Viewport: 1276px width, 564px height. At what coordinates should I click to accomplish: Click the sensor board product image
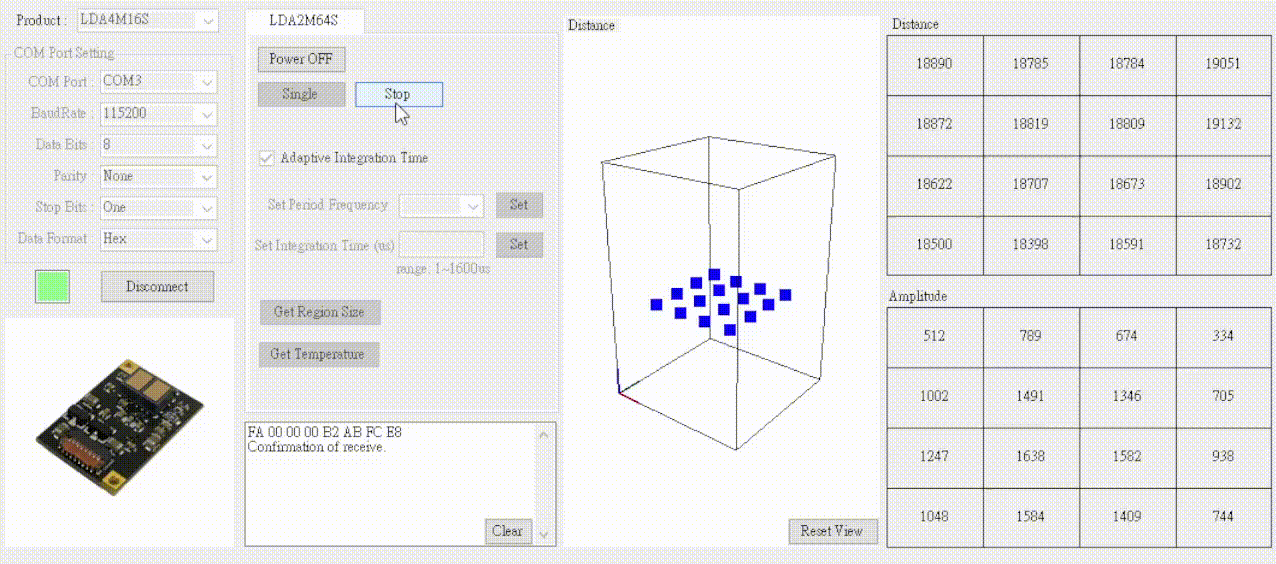click(x=119, y=431)
